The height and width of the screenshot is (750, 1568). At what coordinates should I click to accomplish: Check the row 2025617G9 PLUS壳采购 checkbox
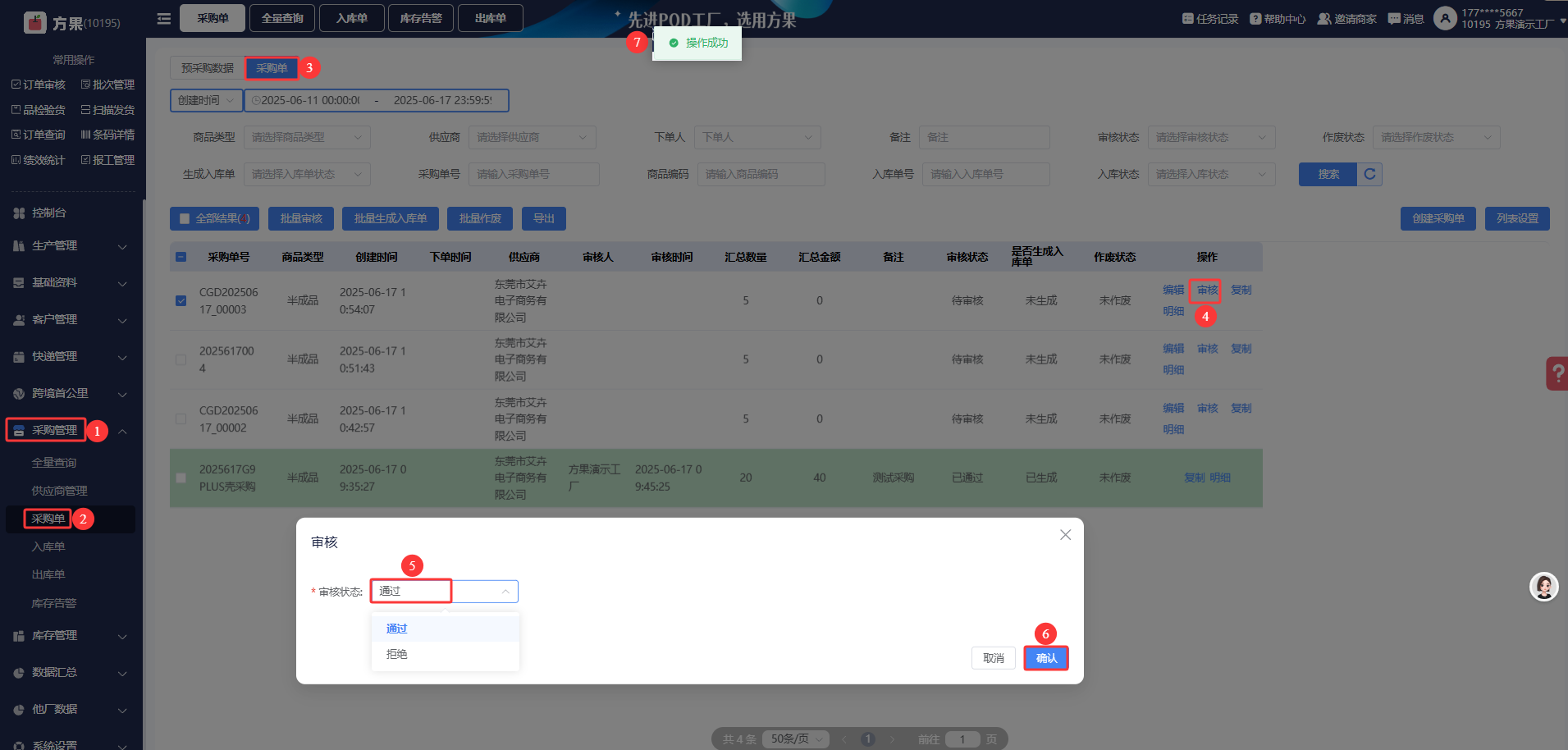tap(181, 478)
